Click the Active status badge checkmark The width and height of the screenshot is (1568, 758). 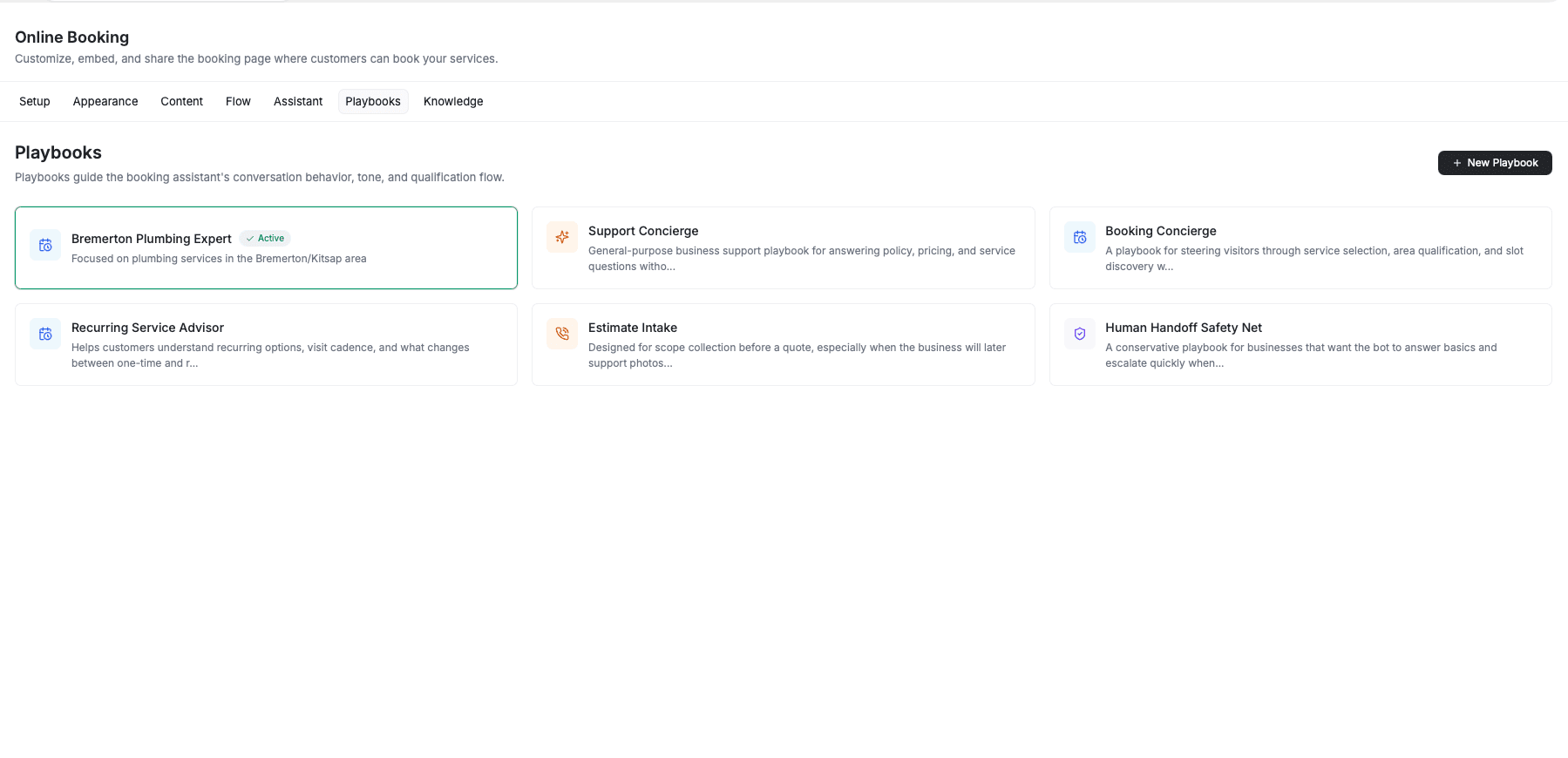(250, 239)
